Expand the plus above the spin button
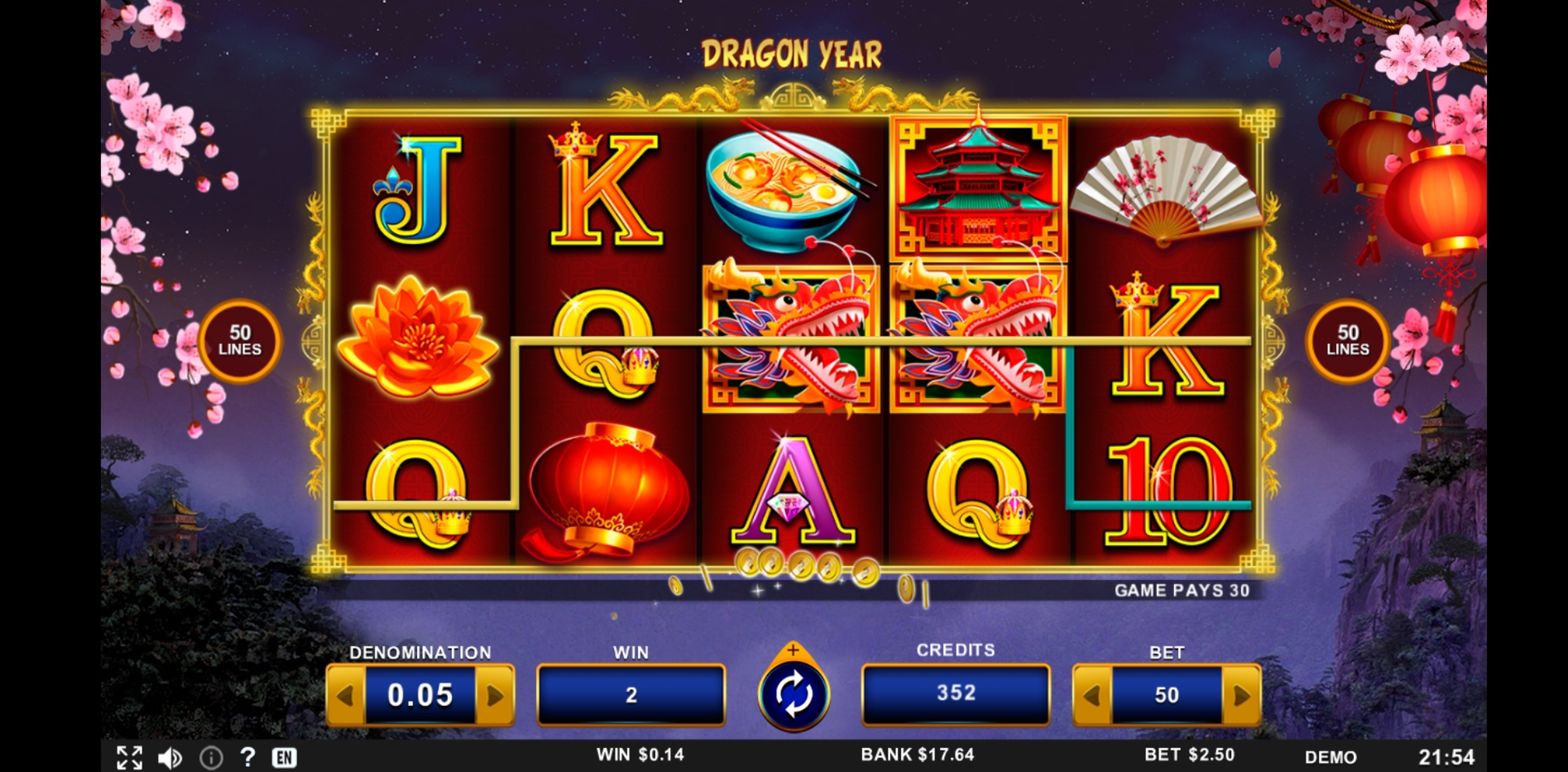The height and width of the screenshot is (772, 1568). pos(793,650)
